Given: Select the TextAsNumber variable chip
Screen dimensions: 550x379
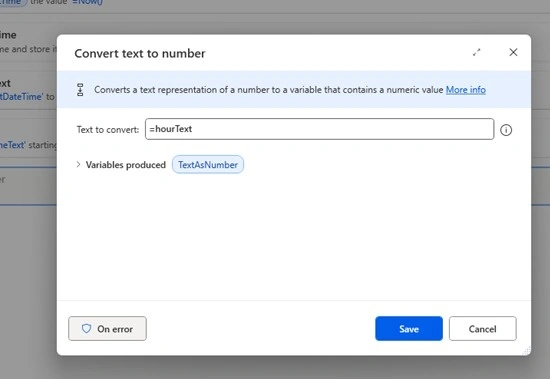Looking at the screenshot, I should 208,165.
